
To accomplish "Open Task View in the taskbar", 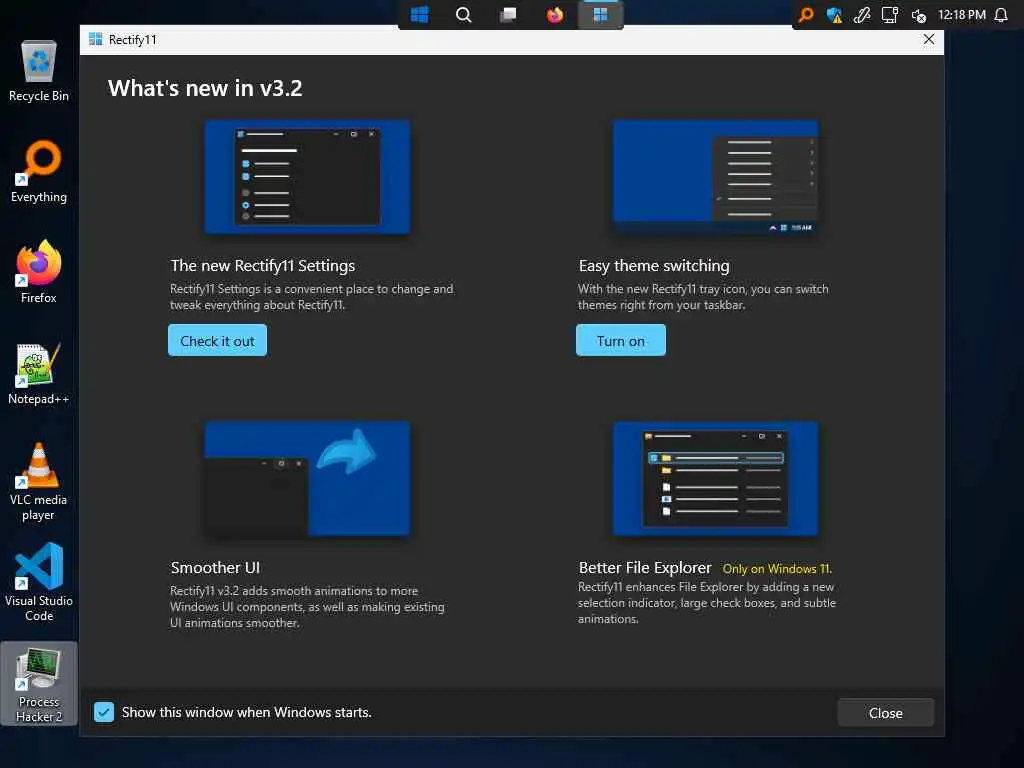I will 508,14.
